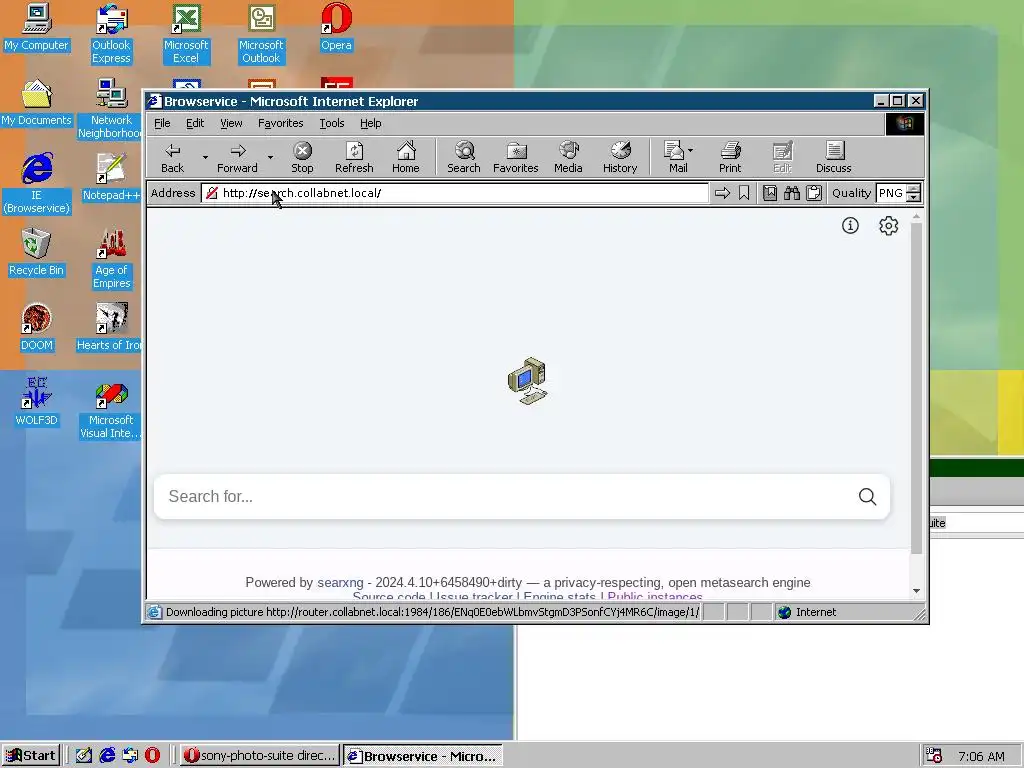This screenshot has height=768, width=1024.
Task: Expand the Back button history dropdown arrow
Action: click(205, 157)
